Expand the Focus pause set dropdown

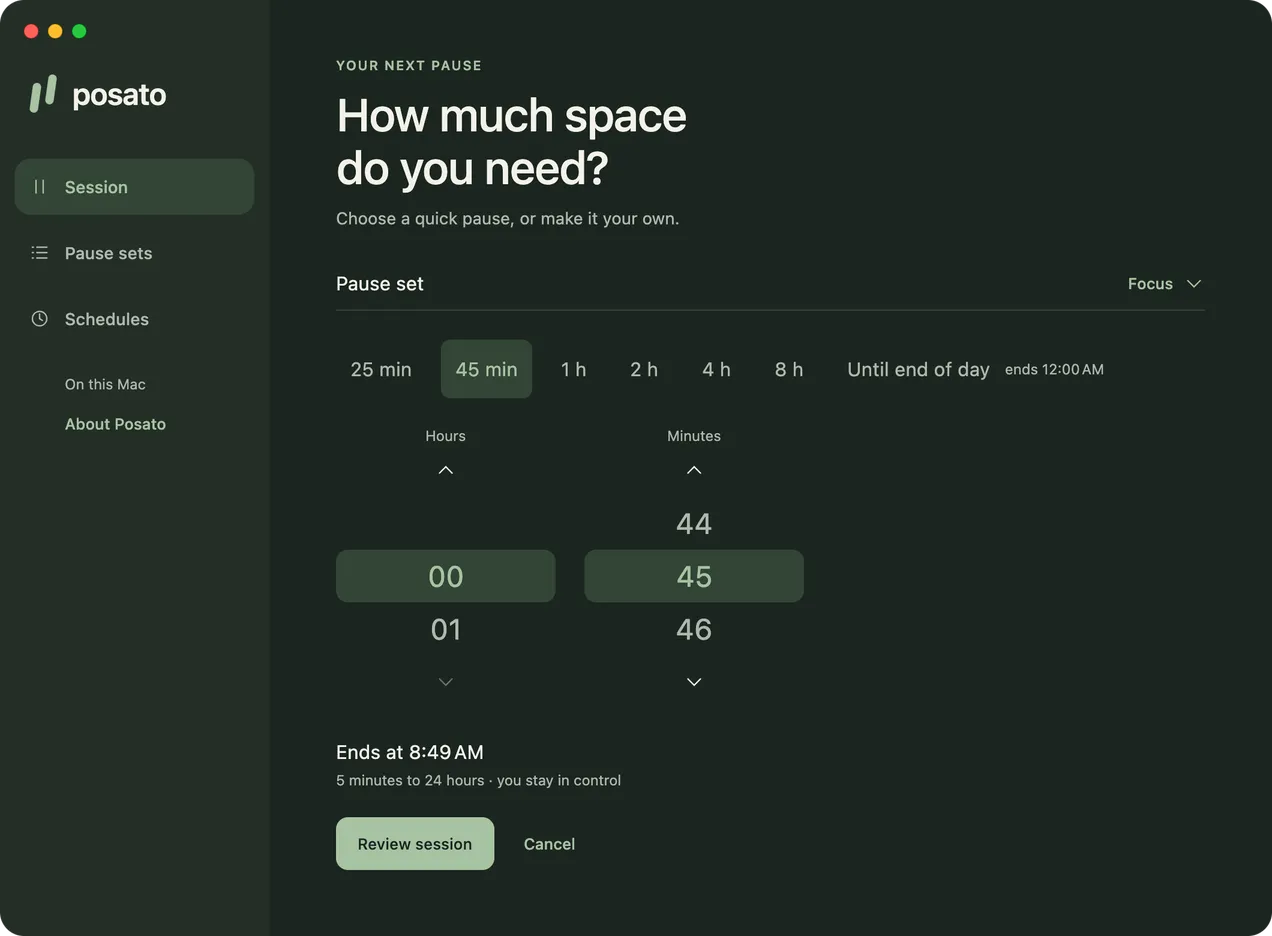(x=1164, y=284)
